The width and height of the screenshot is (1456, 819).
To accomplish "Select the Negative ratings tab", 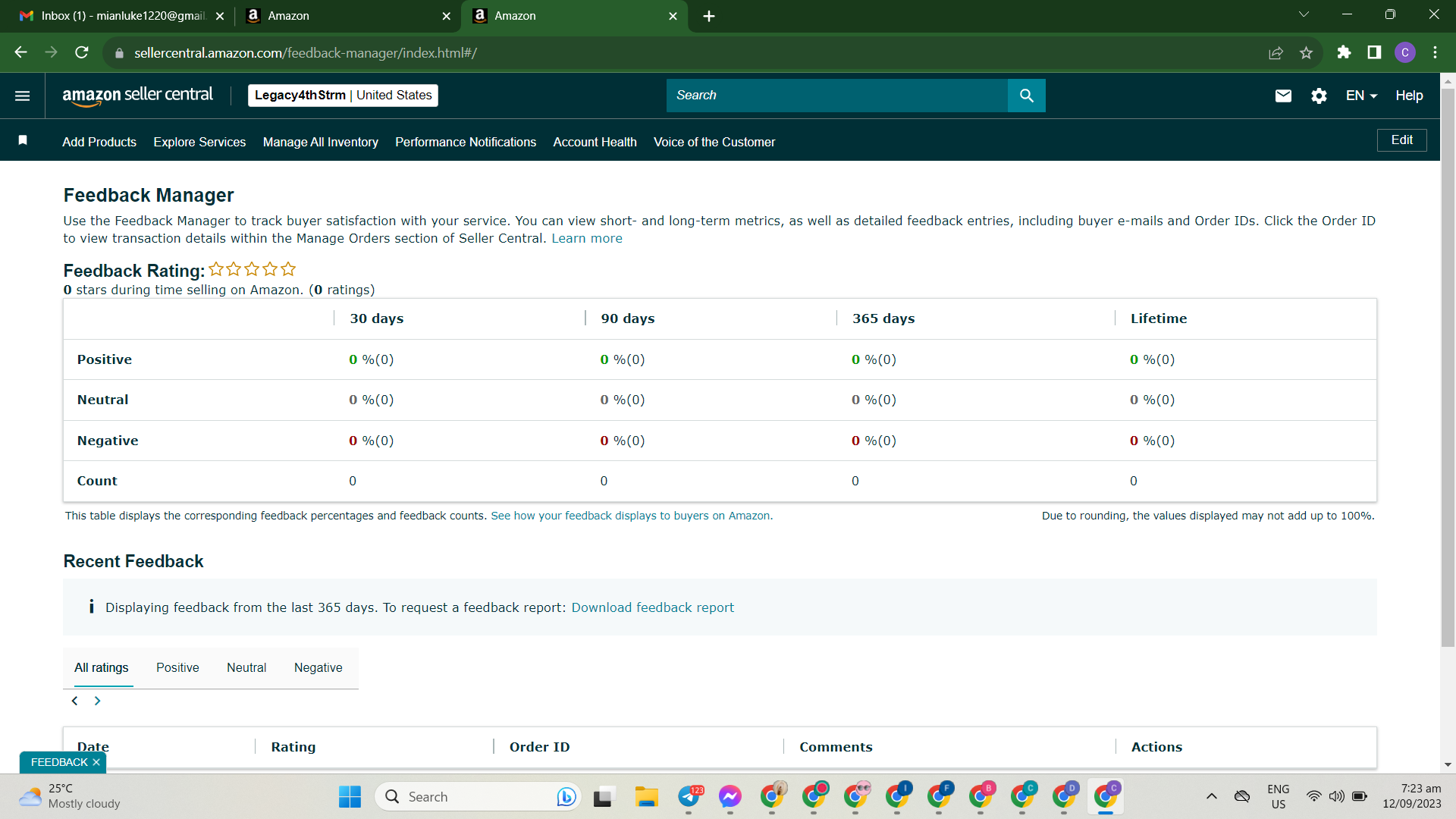I will [x=318, y=668].
